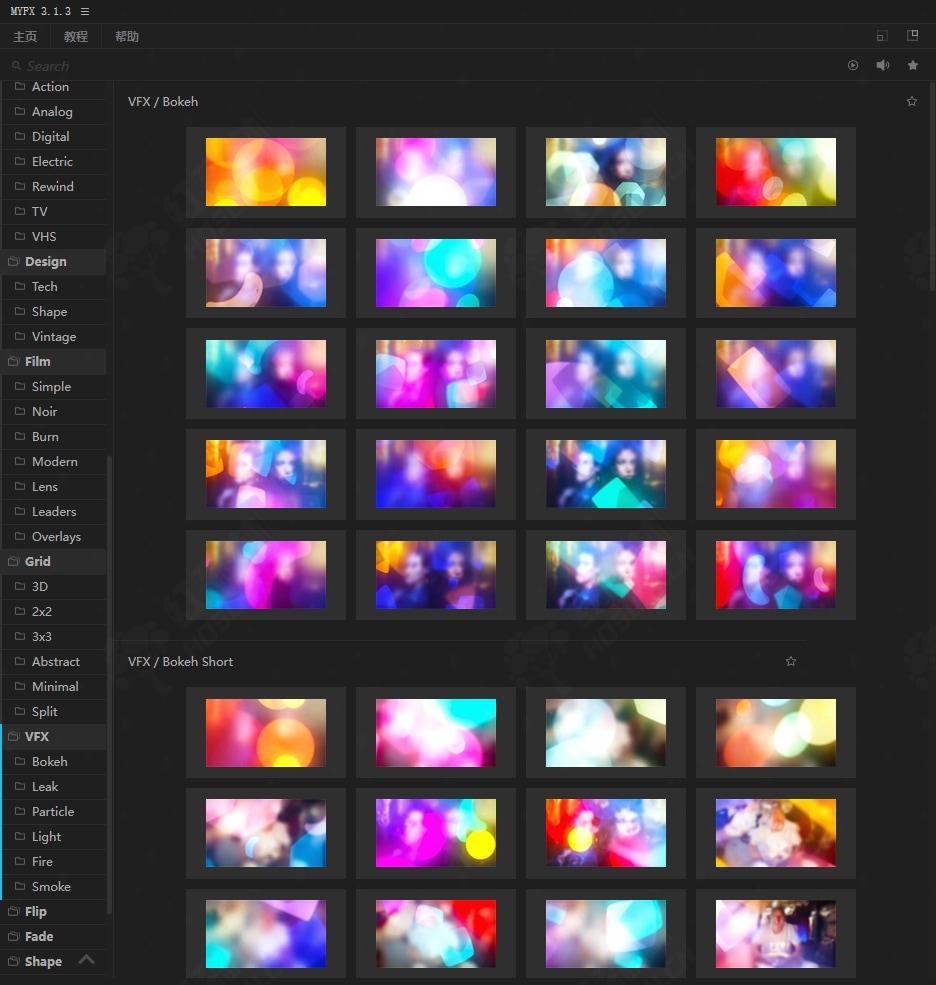This screenshot has width=936, height=985.
Task: Open the MYFX hamburger menu
Action: [85, 11]
